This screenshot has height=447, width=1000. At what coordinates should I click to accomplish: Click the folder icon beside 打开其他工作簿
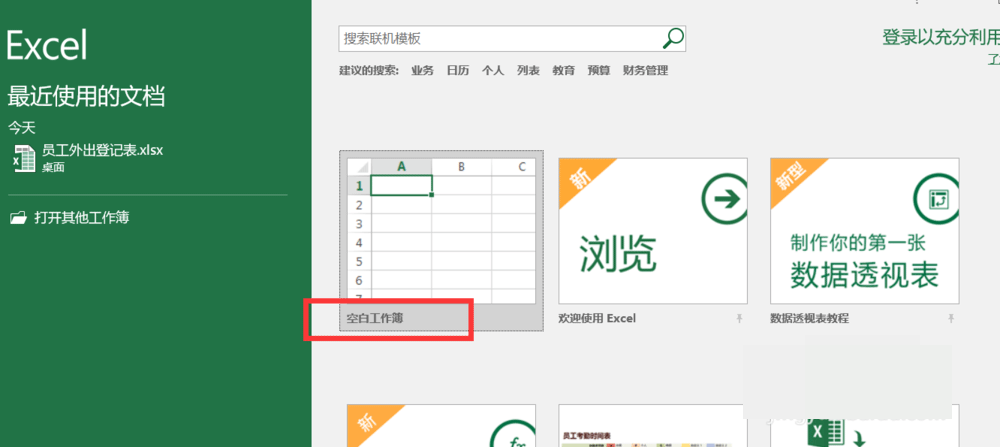click(18, 218)
